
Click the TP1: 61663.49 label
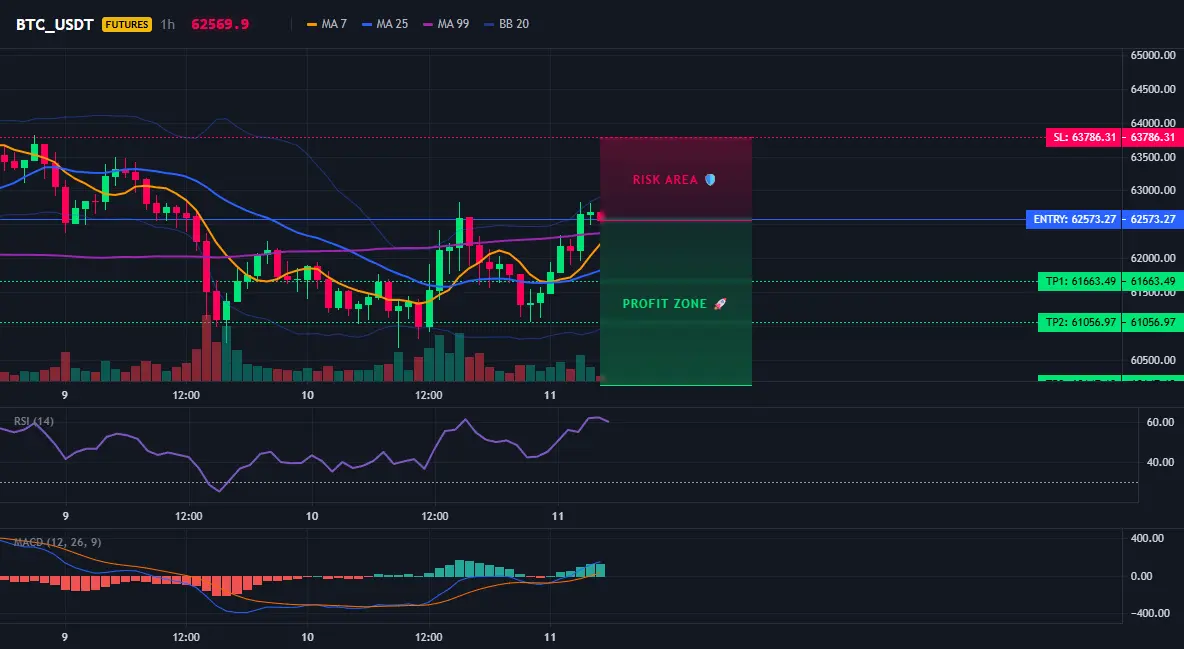tap(1080, 282)
